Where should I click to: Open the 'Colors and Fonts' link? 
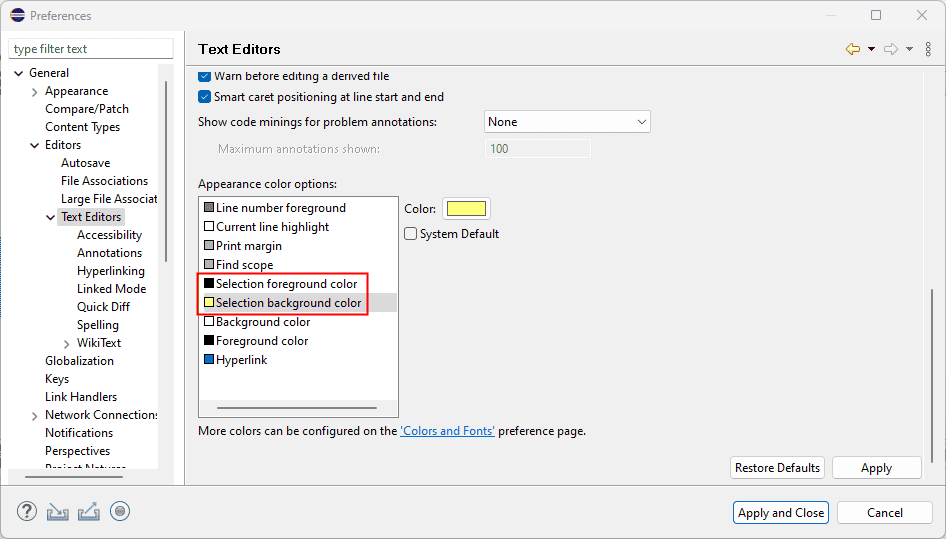pyautogui.click(x=447, y=431)
